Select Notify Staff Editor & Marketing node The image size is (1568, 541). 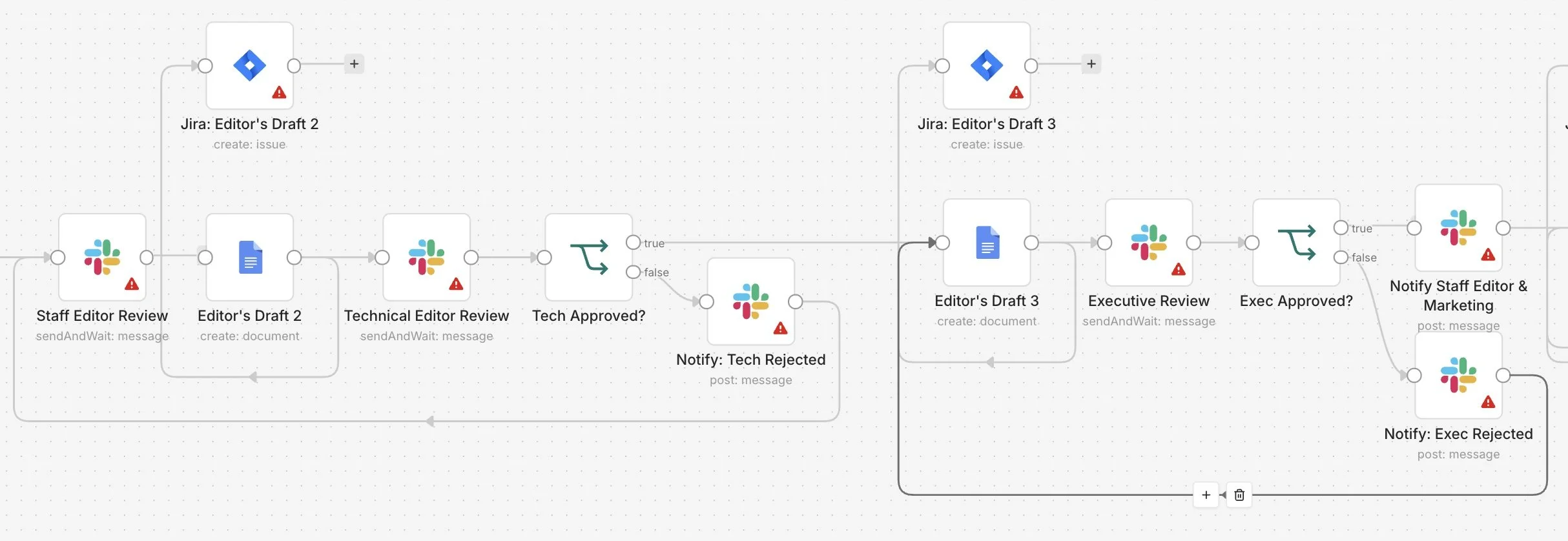pos(1459,227)
